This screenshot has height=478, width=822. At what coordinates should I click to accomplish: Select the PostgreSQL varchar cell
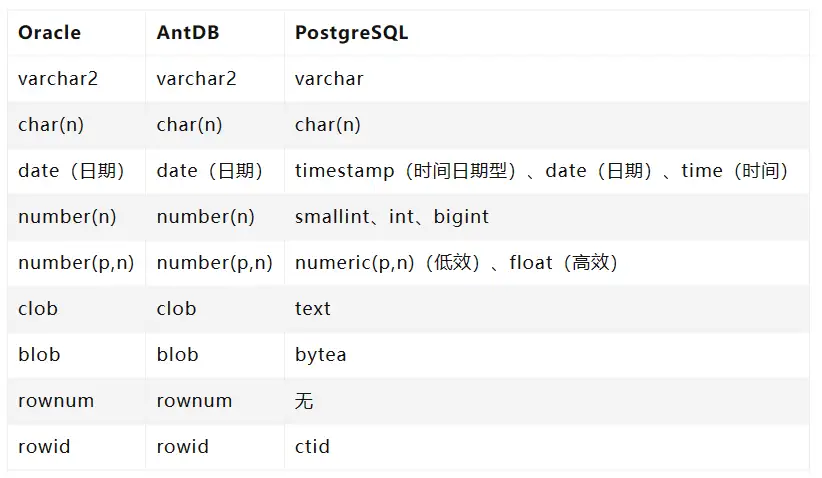[x=329, y=79]
